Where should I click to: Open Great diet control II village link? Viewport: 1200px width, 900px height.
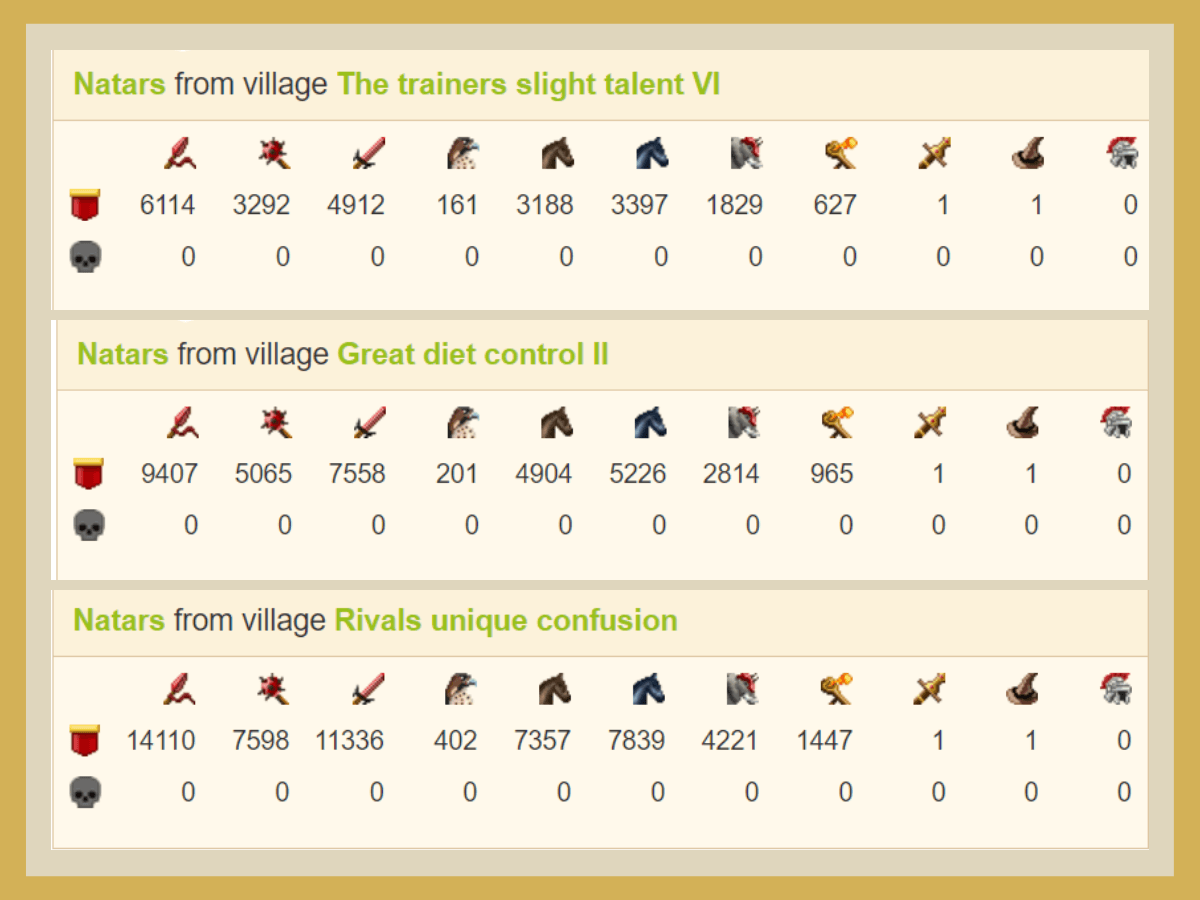point(473,354)
